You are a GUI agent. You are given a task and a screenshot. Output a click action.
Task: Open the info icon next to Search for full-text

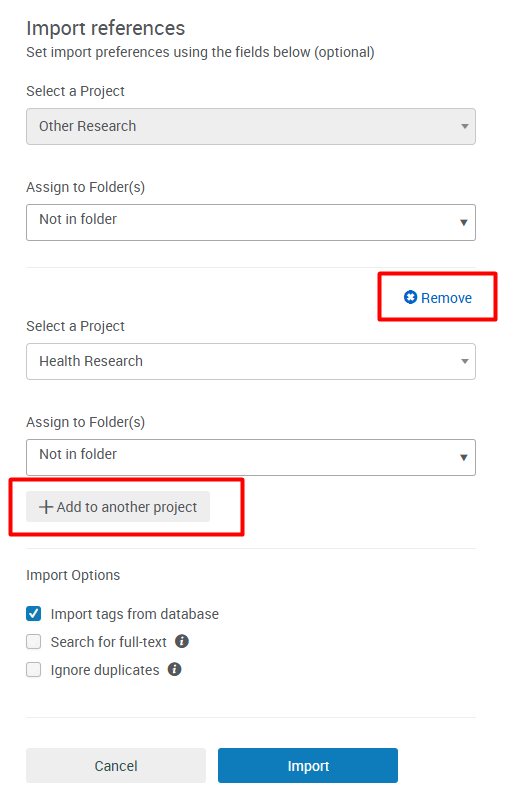click(182, 641)
